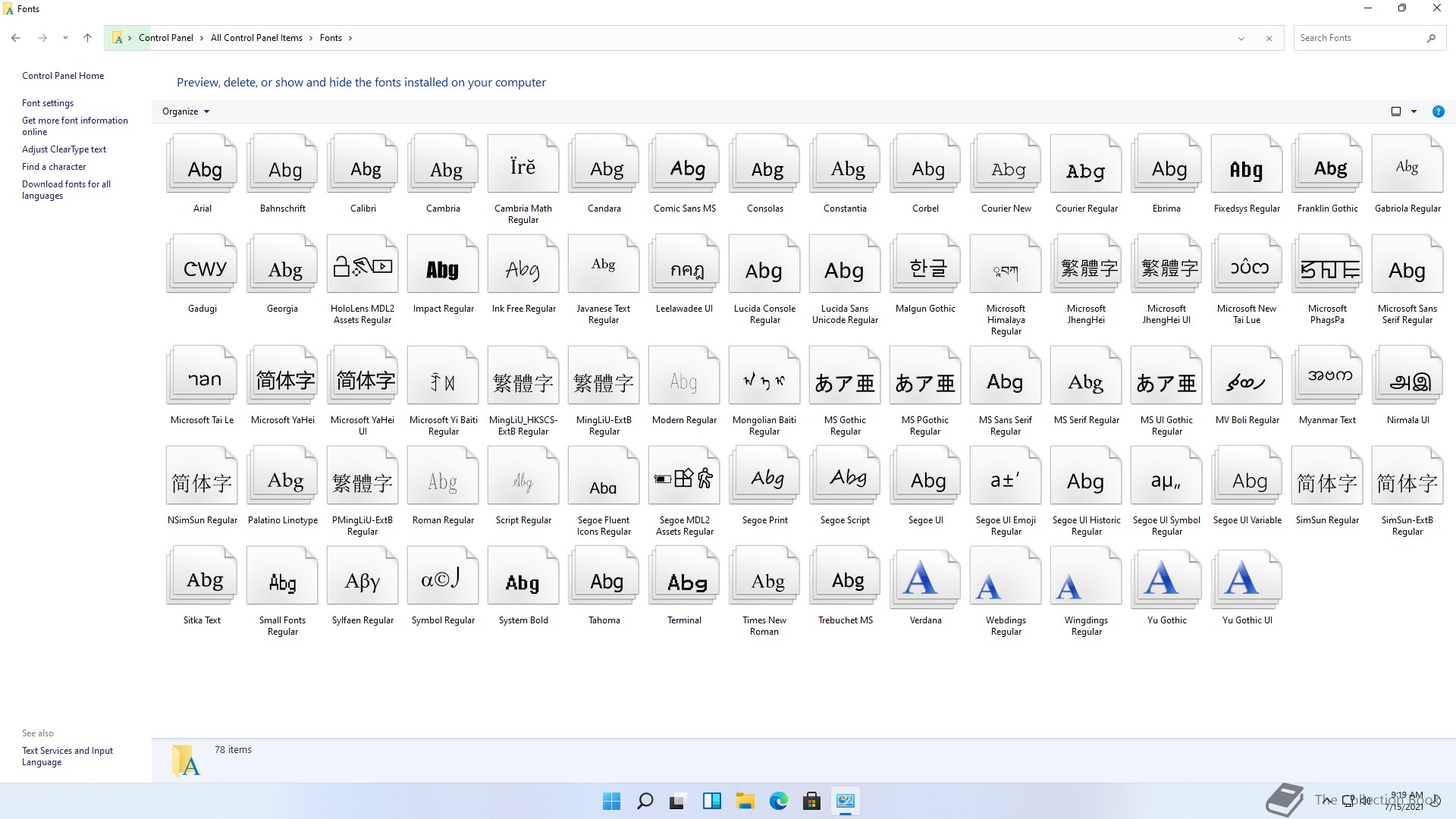Screen dimensions: 1456x819
Task: Select the MV Boli Regular font icon
Action: [x=1247, y=375]
